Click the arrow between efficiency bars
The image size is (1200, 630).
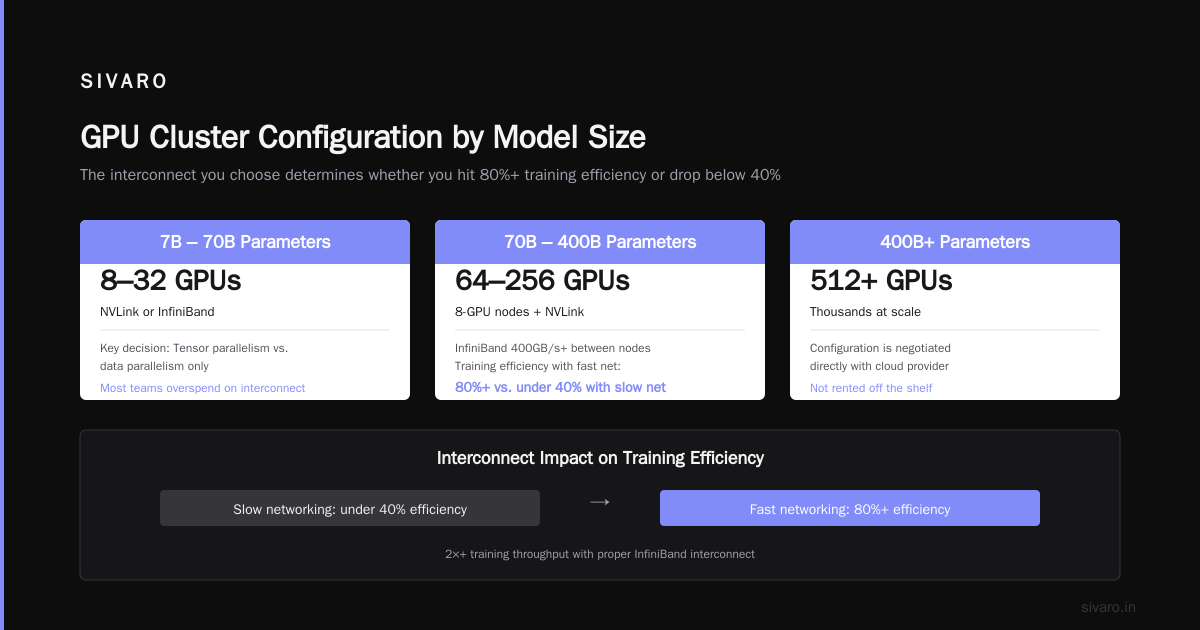click(x=600, y=503)
